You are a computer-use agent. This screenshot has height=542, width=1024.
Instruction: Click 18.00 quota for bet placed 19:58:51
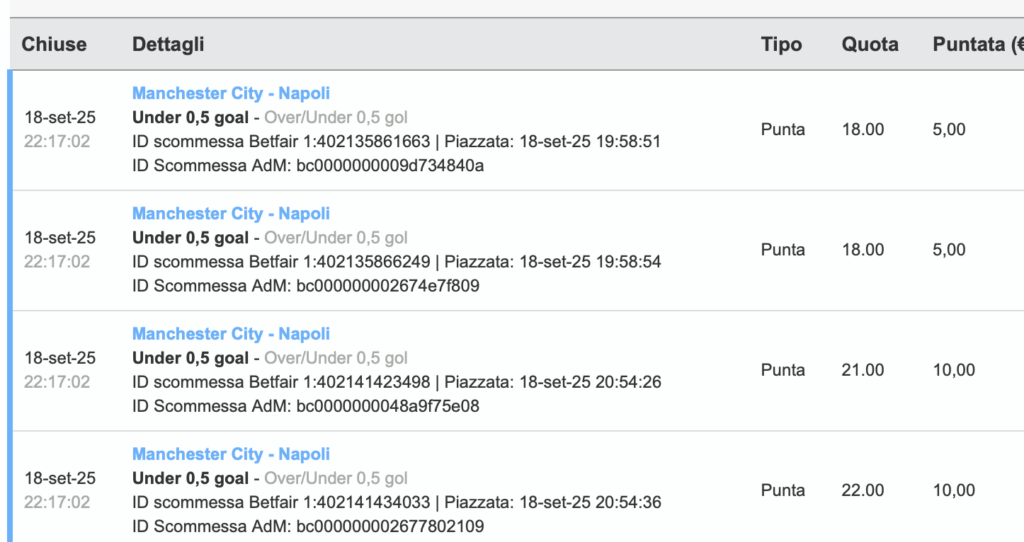[863, 129]
